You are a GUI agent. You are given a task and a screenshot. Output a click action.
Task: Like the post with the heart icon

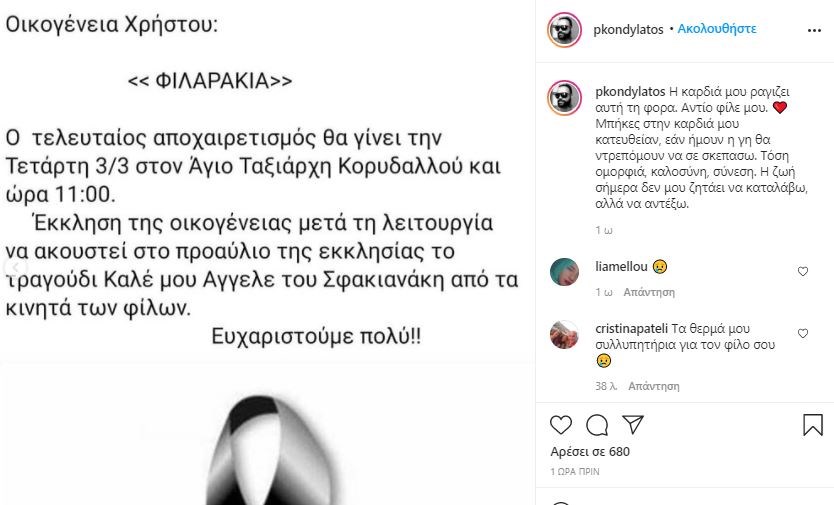[561, 425]
